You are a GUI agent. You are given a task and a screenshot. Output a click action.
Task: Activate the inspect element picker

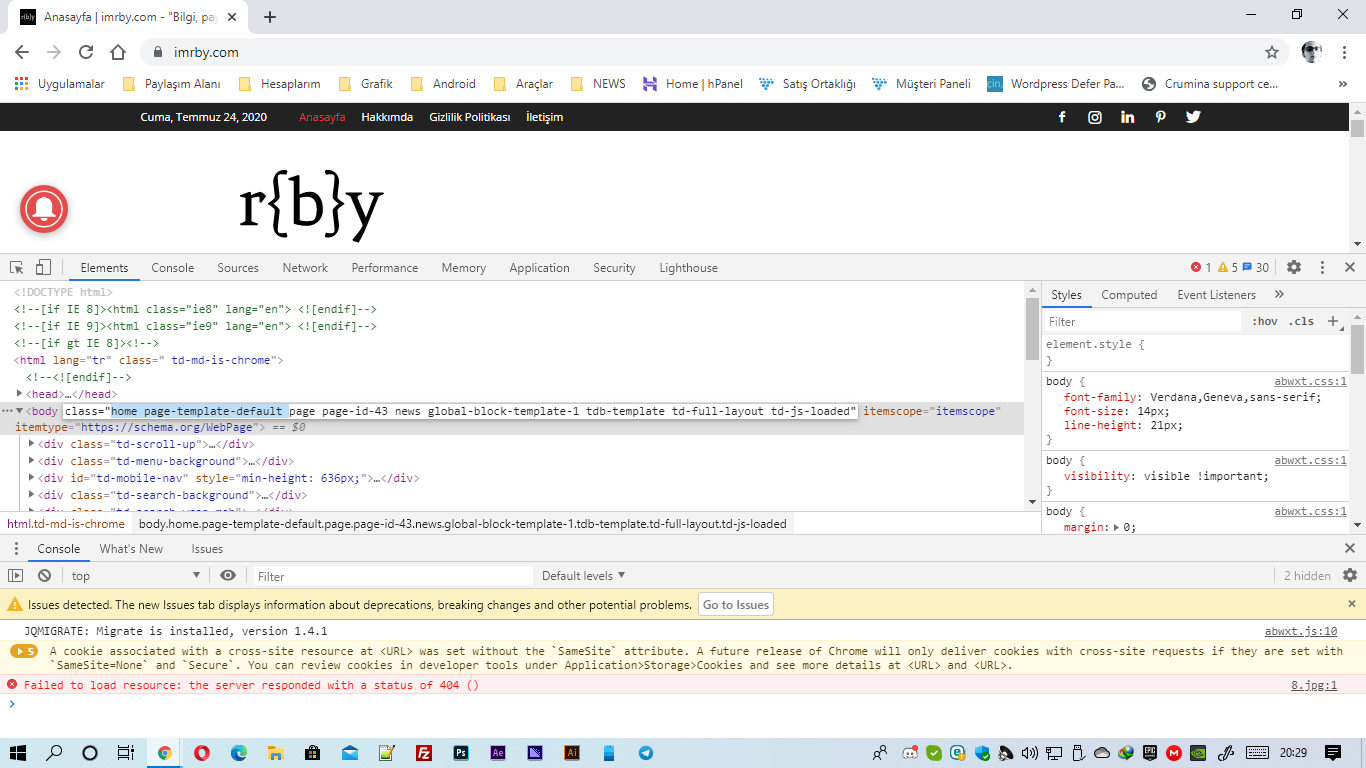(x=17, y=268)
